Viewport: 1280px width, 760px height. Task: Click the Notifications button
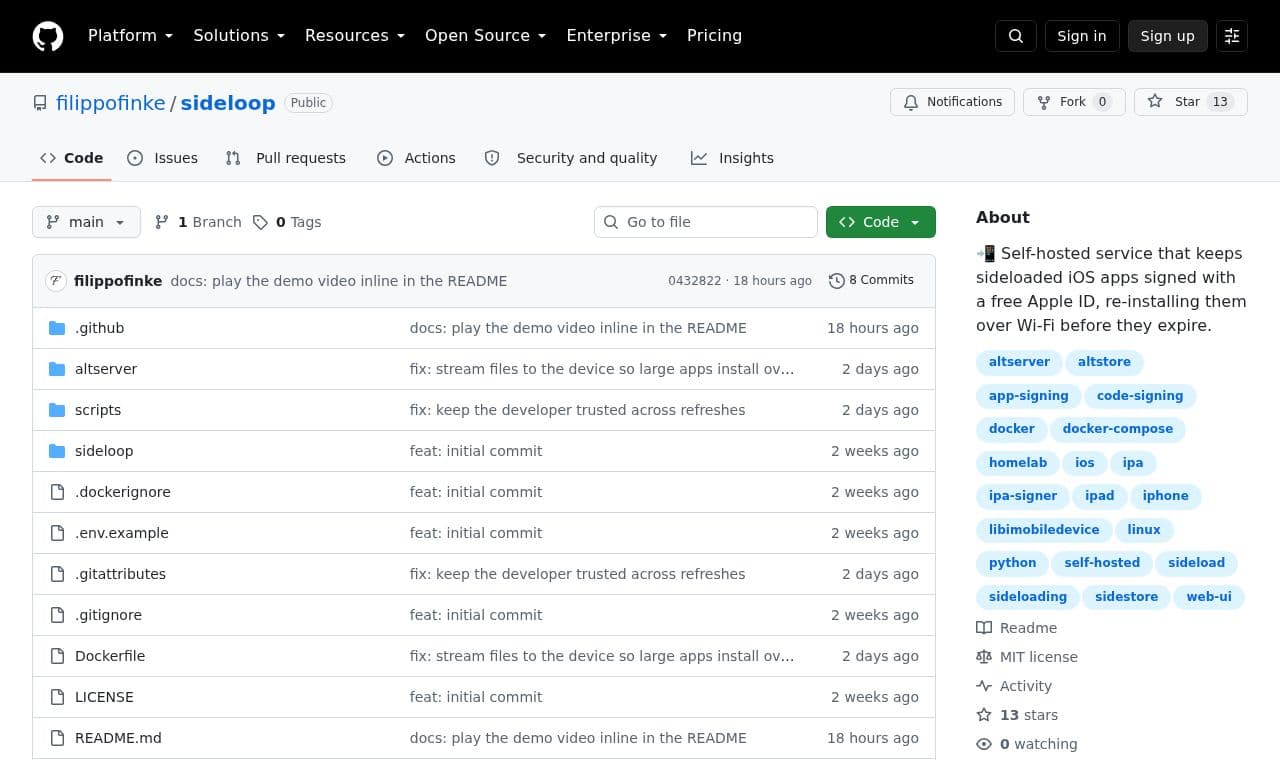[952, 102]
